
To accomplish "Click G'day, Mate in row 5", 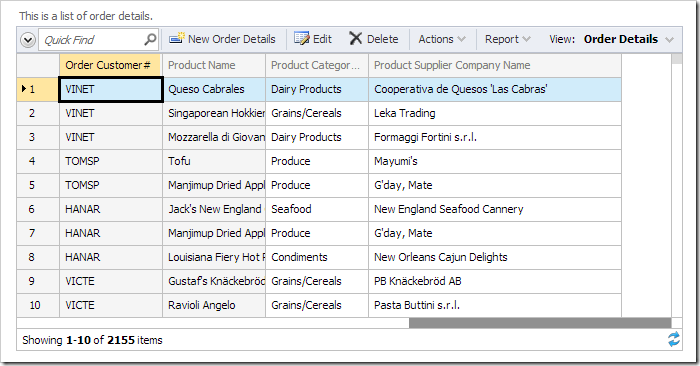I will [495, 185].
